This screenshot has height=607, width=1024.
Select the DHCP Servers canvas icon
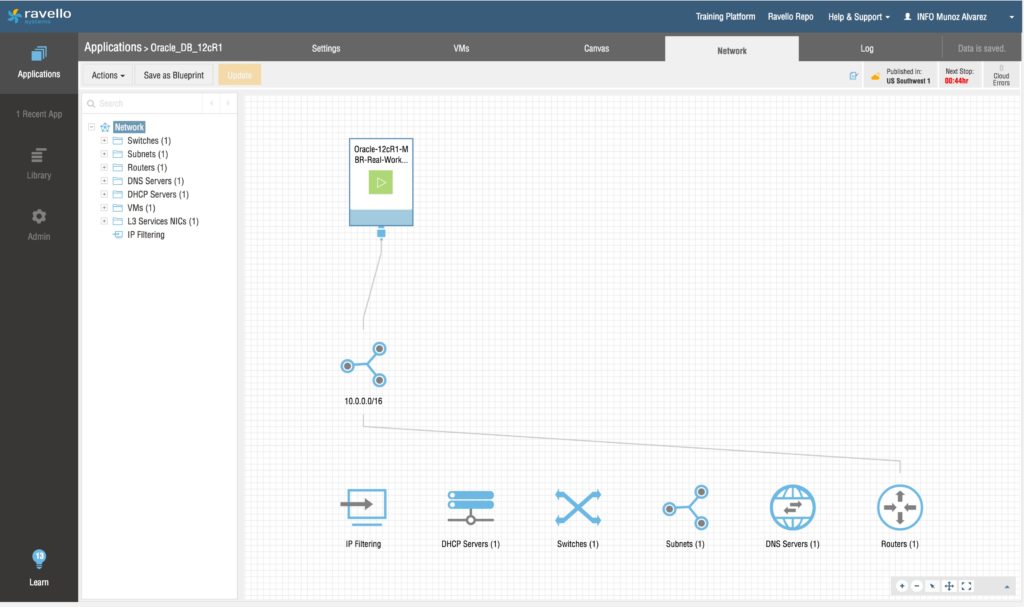tap(470, 507)
